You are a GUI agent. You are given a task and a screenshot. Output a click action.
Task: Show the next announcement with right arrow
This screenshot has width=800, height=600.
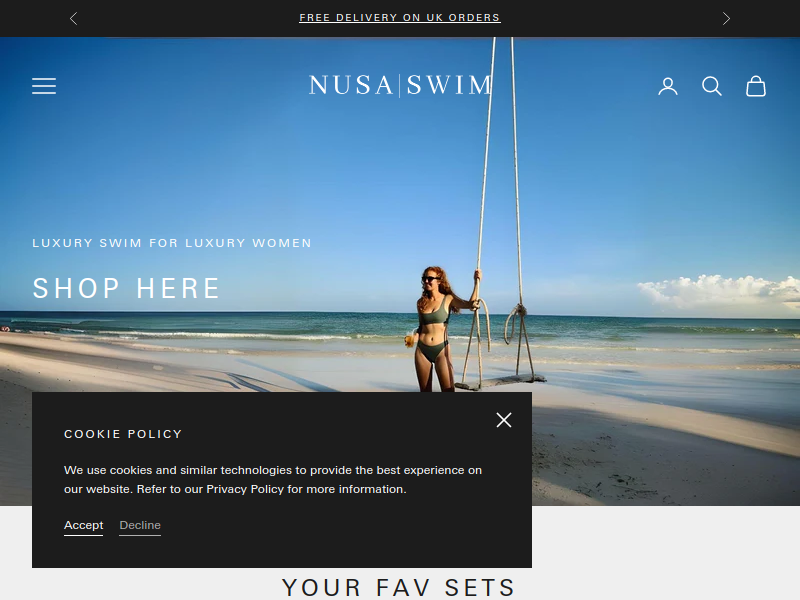pyautogui.click(x=726, y=19)
